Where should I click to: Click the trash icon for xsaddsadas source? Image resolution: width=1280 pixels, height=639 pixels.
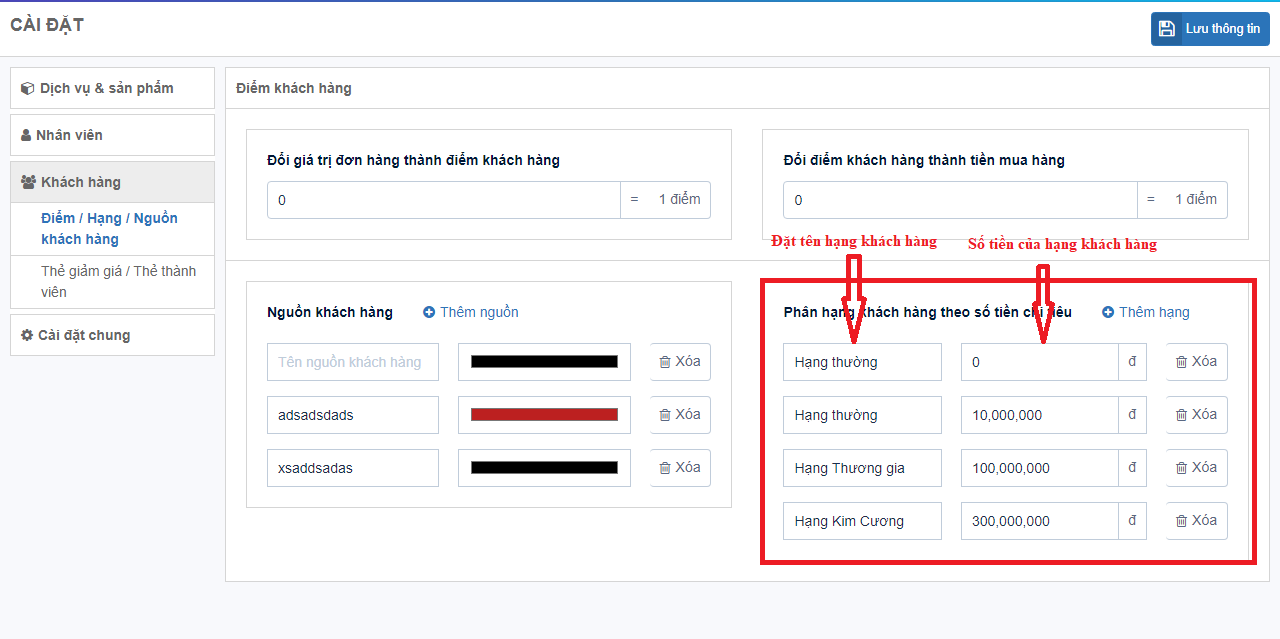[665, 468]
